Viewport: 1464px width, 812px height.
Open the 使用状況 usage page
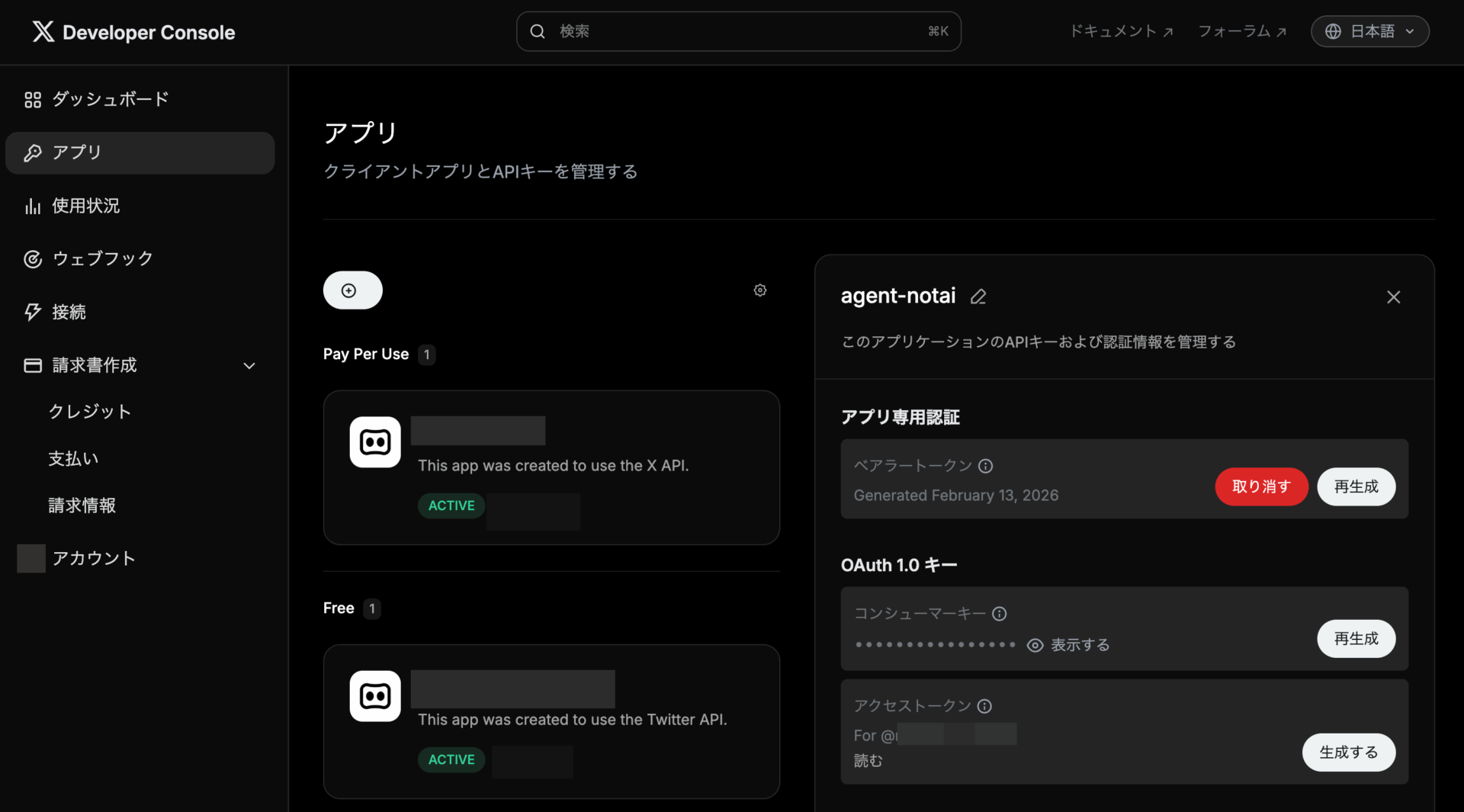point(85,205)
